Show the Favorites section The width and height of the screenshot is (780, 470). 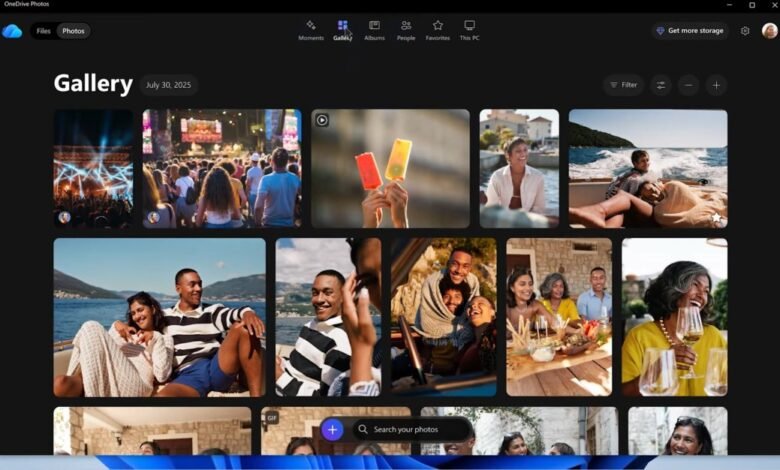coord(437,29)
